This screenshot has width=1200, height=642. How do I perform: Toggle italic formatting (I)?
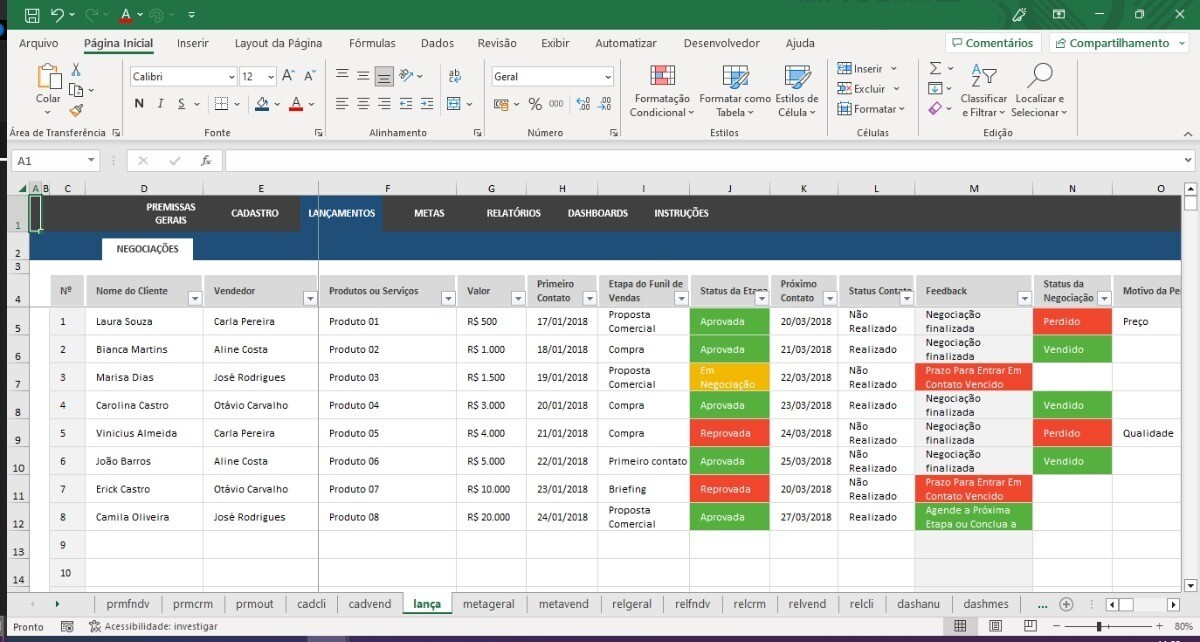(x=160, y=104)
